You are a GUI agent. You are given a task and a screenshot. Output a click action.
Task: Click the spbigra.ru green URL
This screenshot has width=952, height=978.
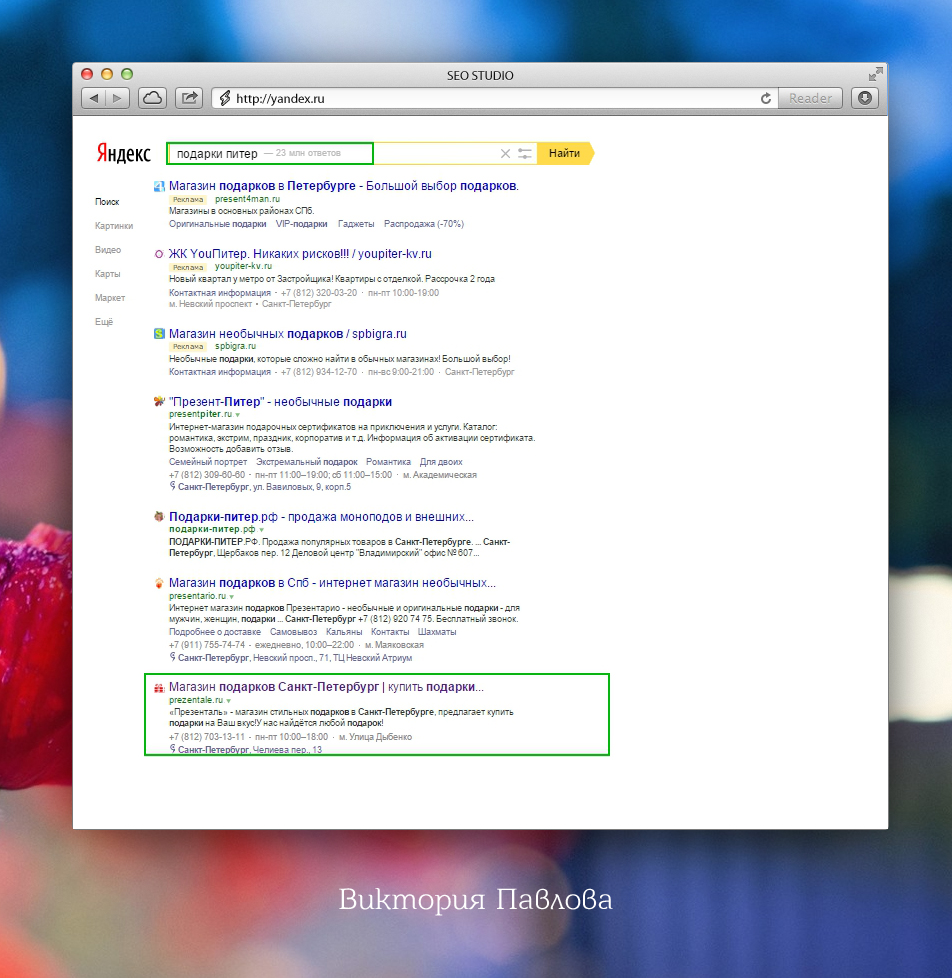(235, 346)
